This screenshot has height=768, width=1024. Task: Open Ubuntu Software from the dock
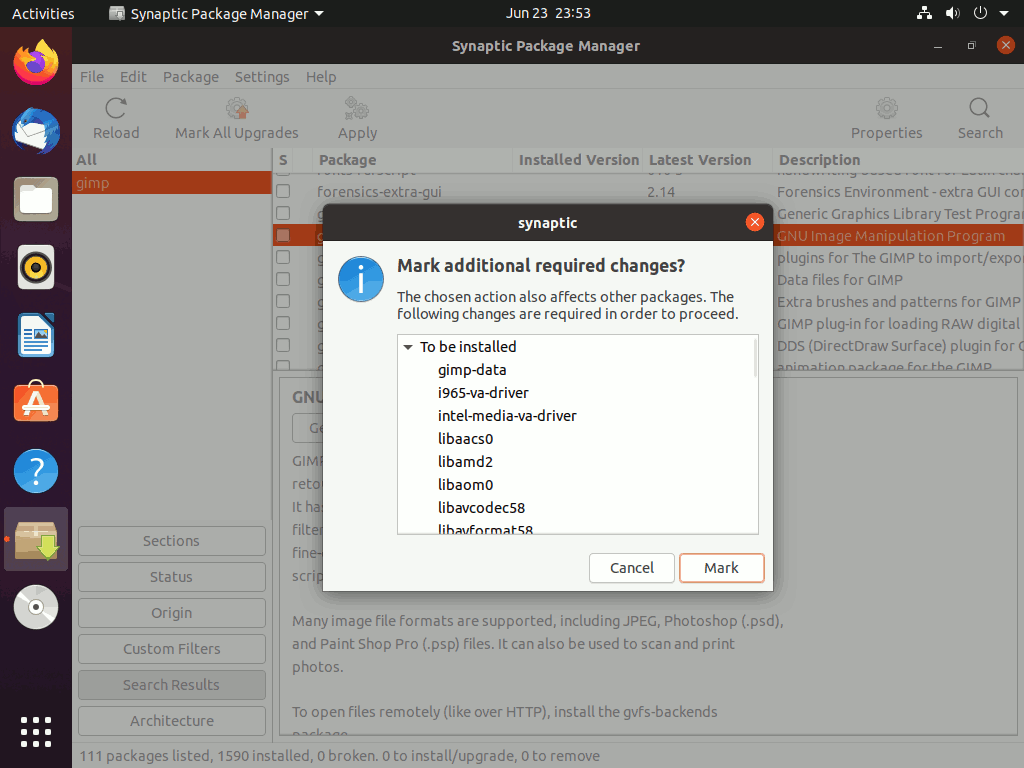click(x=36, y=402)
